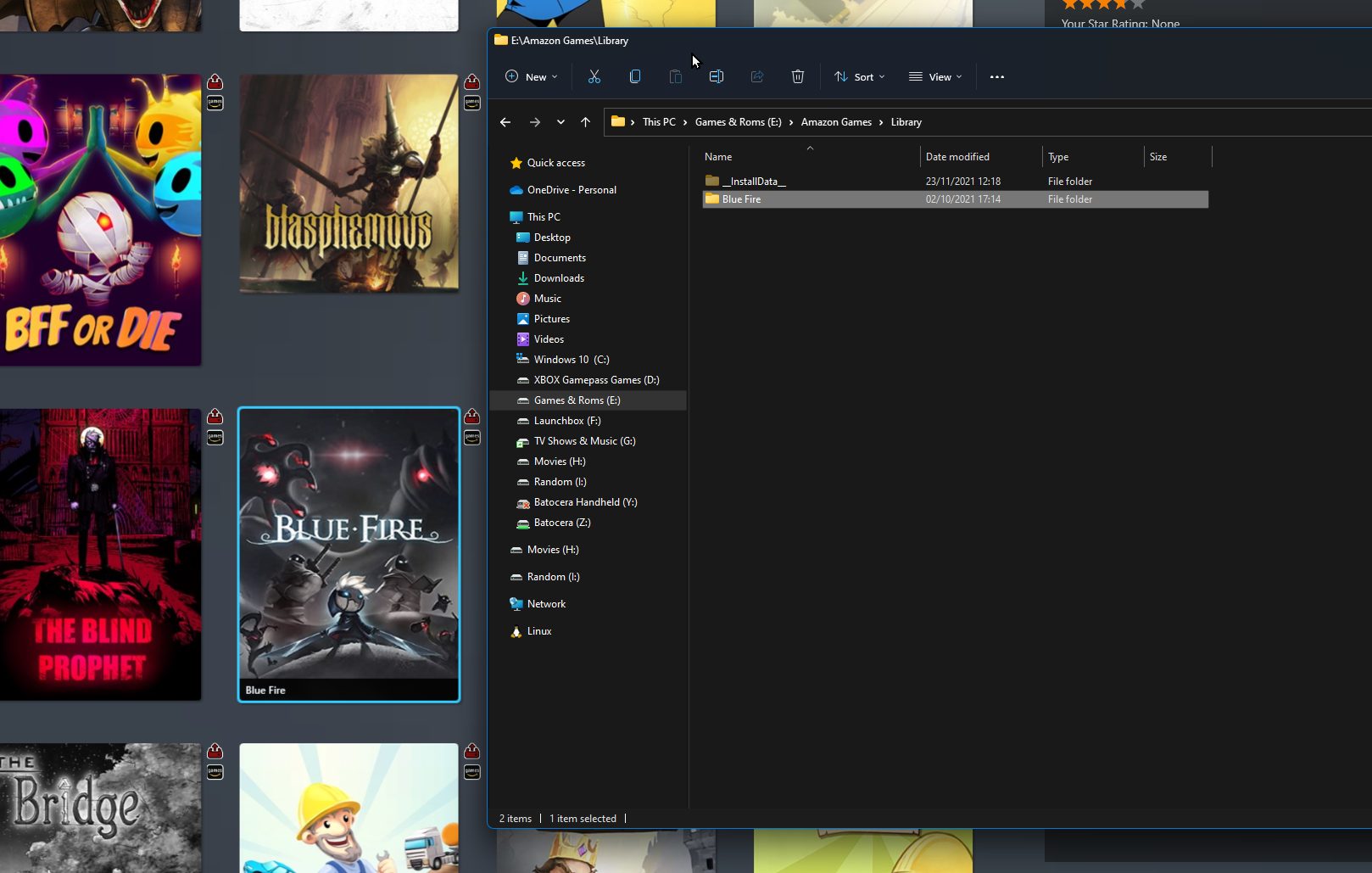1372x873 pixels.
Task: Open the View dropdown menu
Action: click(x=935, y=76)
